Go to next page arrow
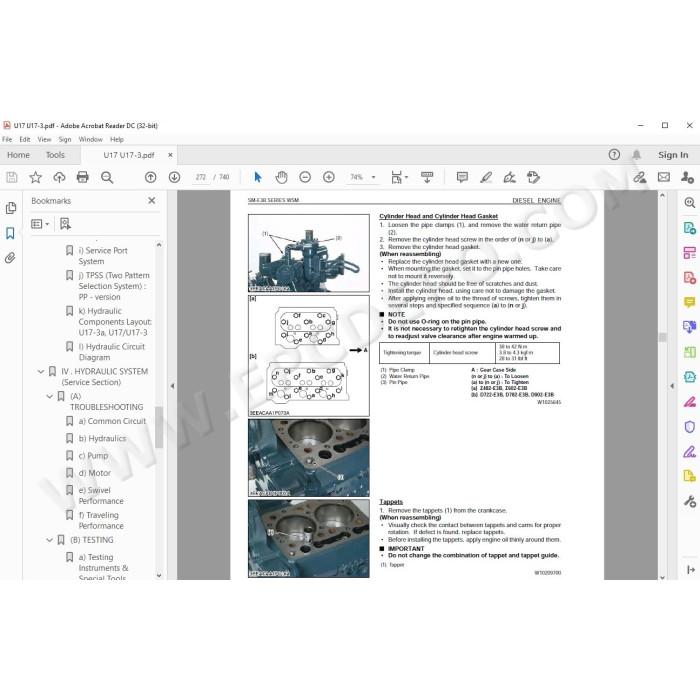This screenshot has height=700, width=700. 175,177
